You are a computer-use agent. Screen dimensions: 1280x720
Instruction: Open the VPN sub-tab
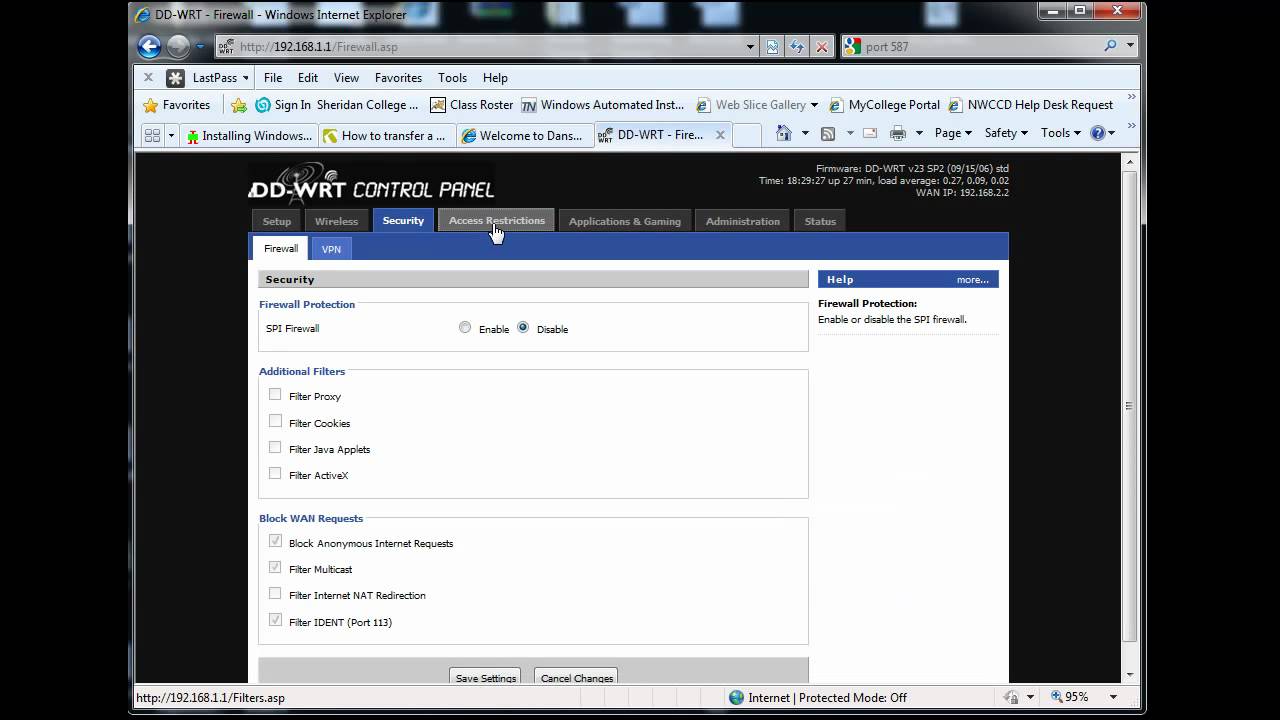(331, 249)
